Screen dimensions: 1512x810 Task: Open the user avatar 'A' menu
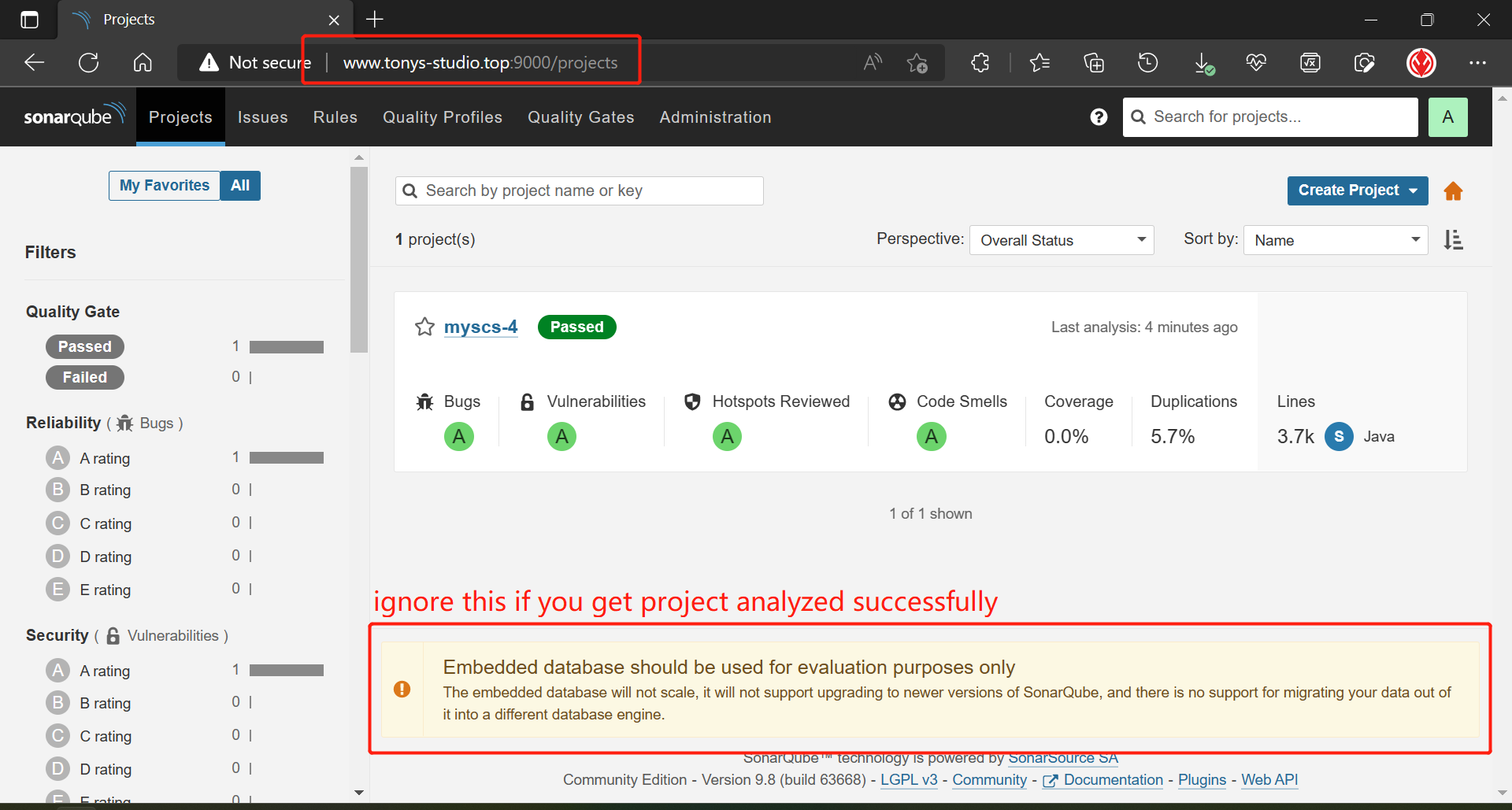tap(1447, 117)
